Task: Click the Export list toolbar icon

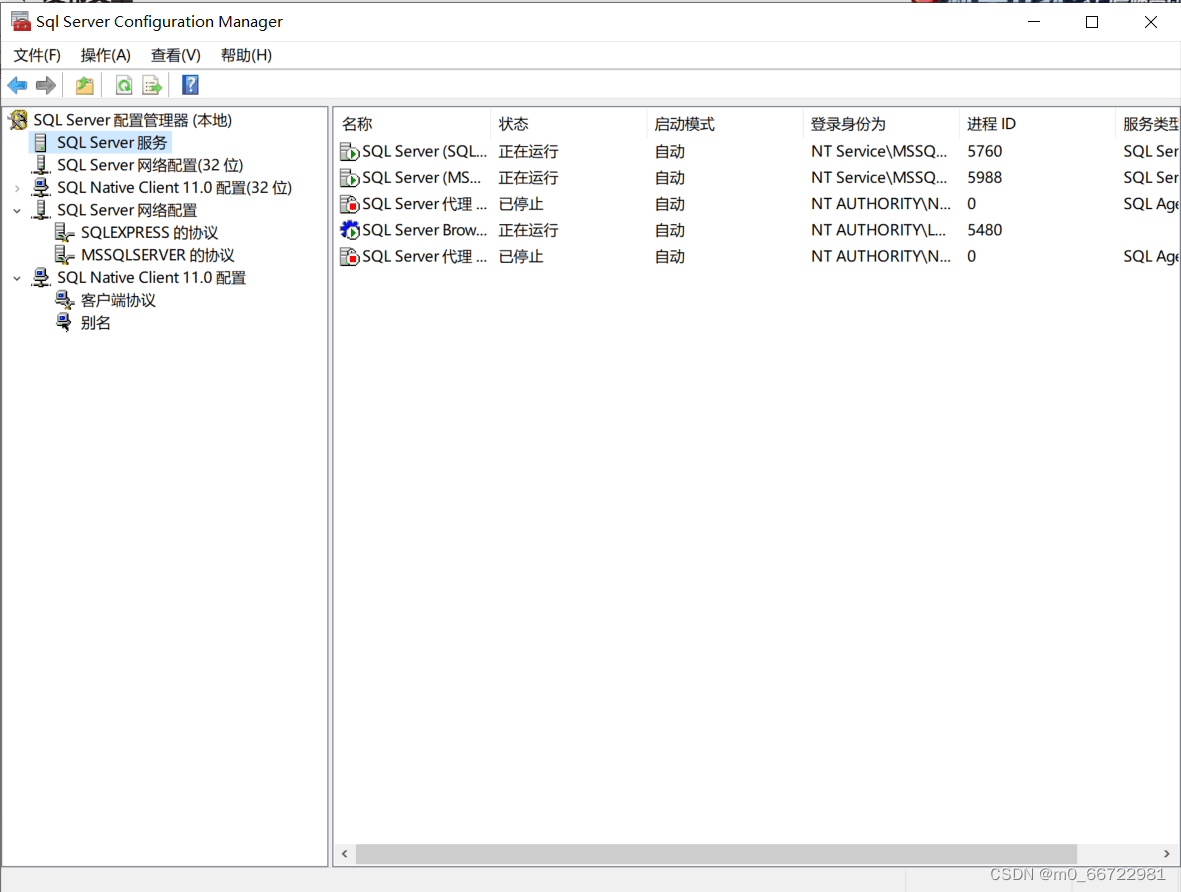Action: pos(152,85)
